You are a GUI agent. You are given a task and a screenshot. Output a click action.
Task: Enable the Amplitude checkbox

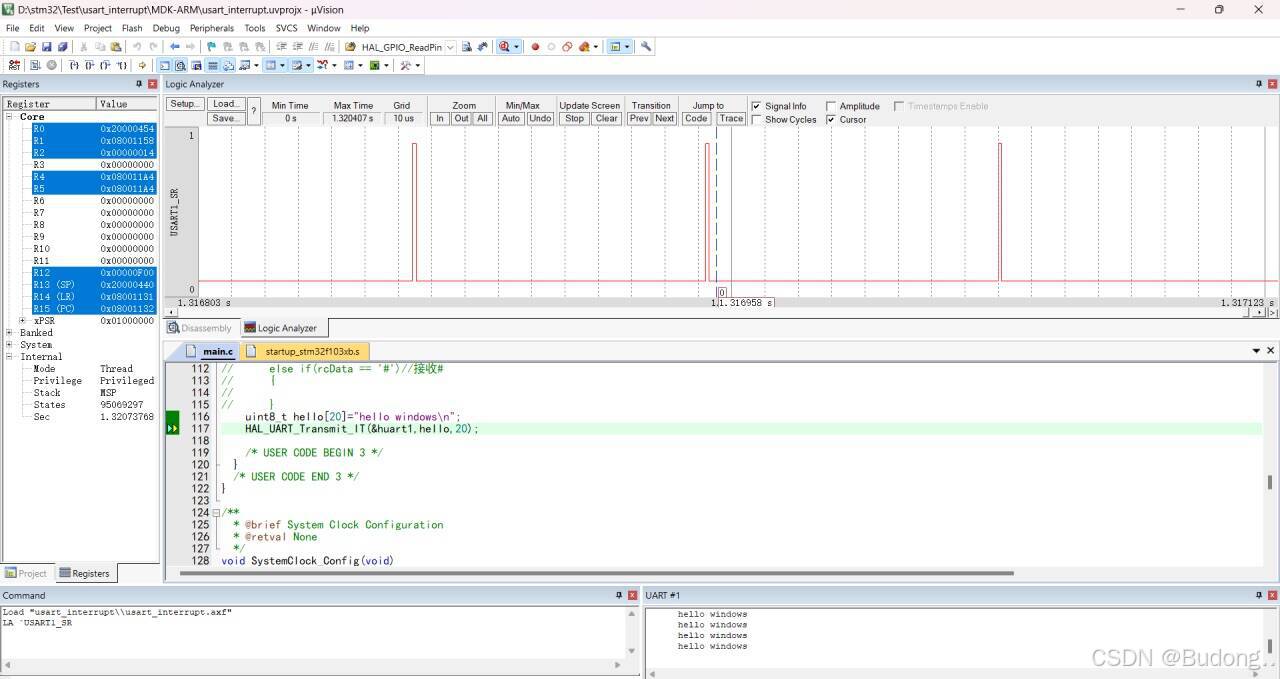[x=831, y=106]
